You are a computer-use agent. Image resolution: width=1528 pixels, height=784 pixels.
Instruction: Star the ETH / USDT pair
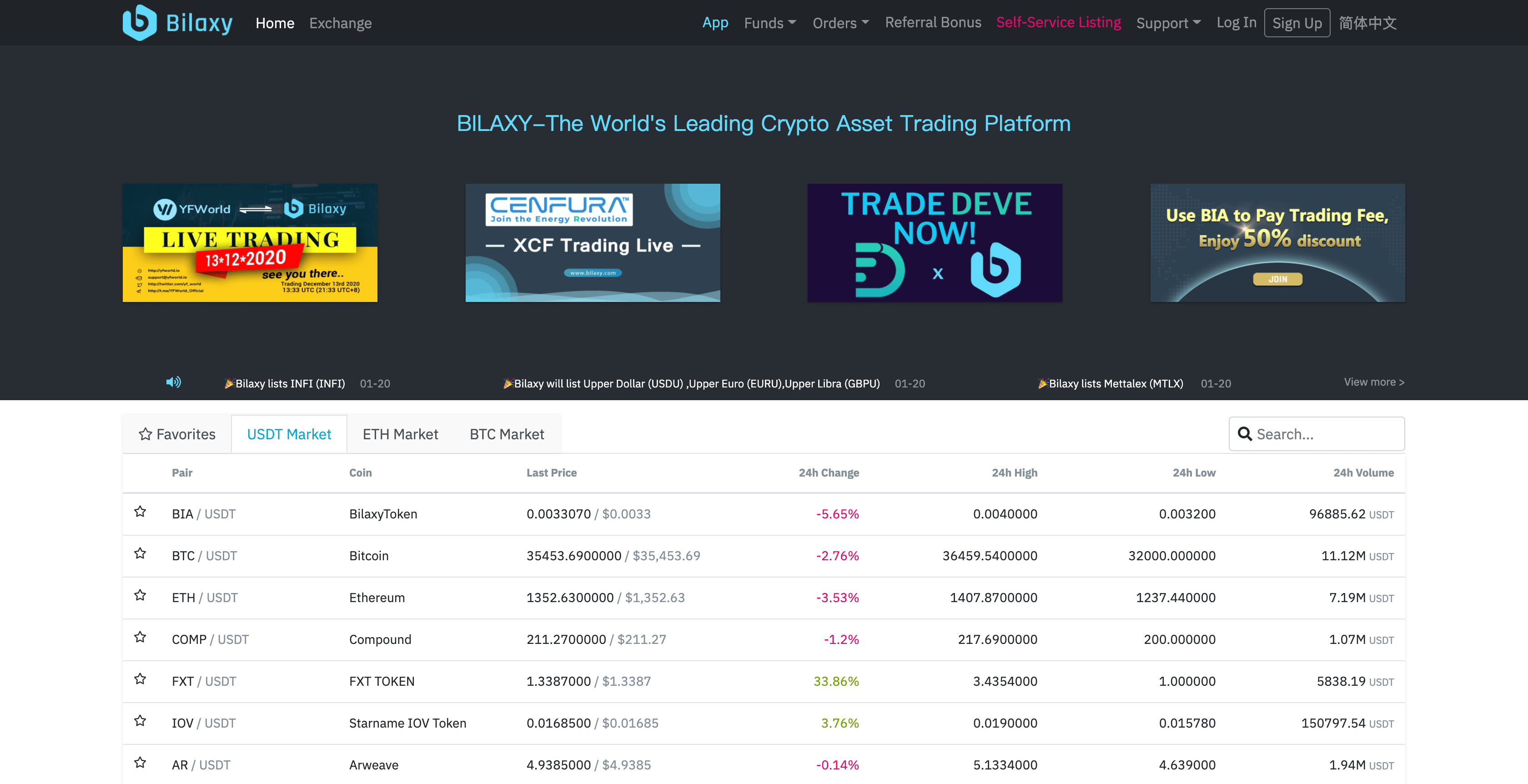point(140,595)
